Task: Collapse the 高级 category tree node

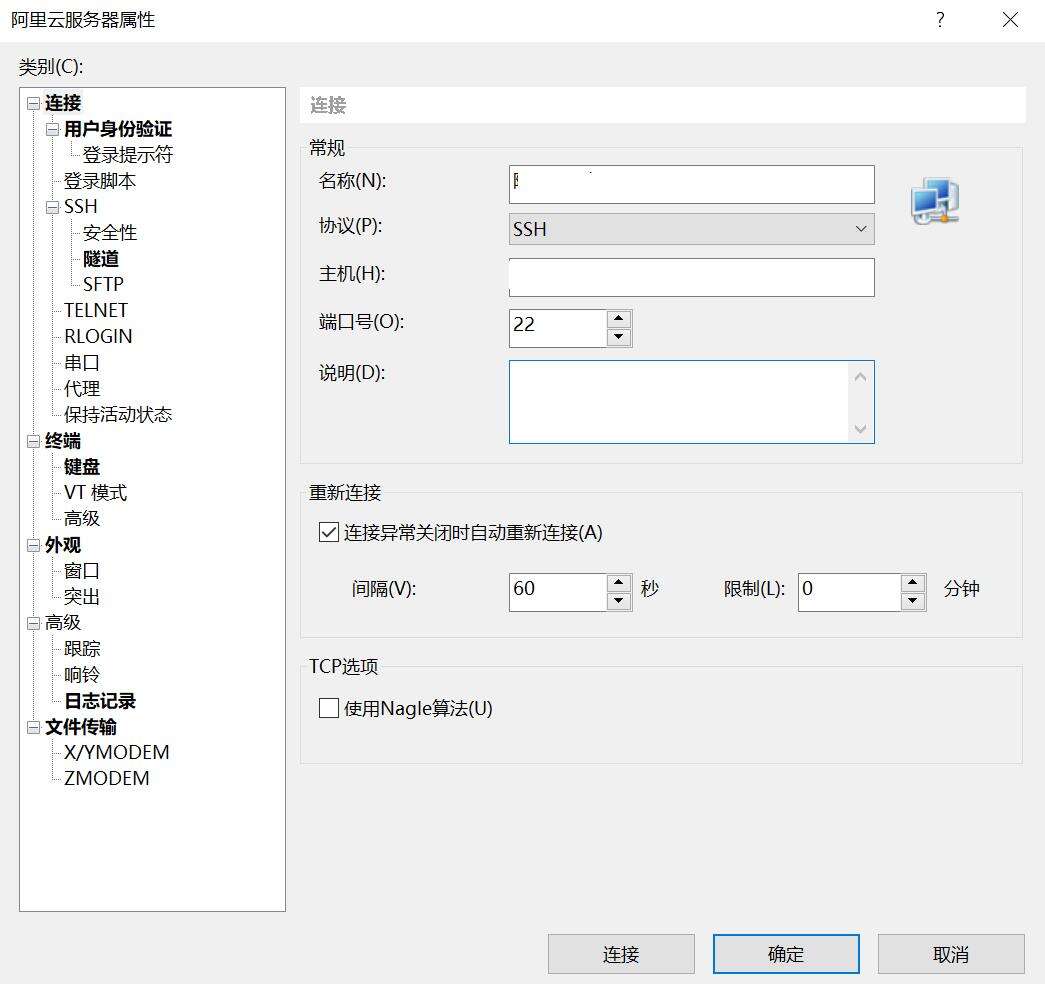Action: tap(33, 623)
